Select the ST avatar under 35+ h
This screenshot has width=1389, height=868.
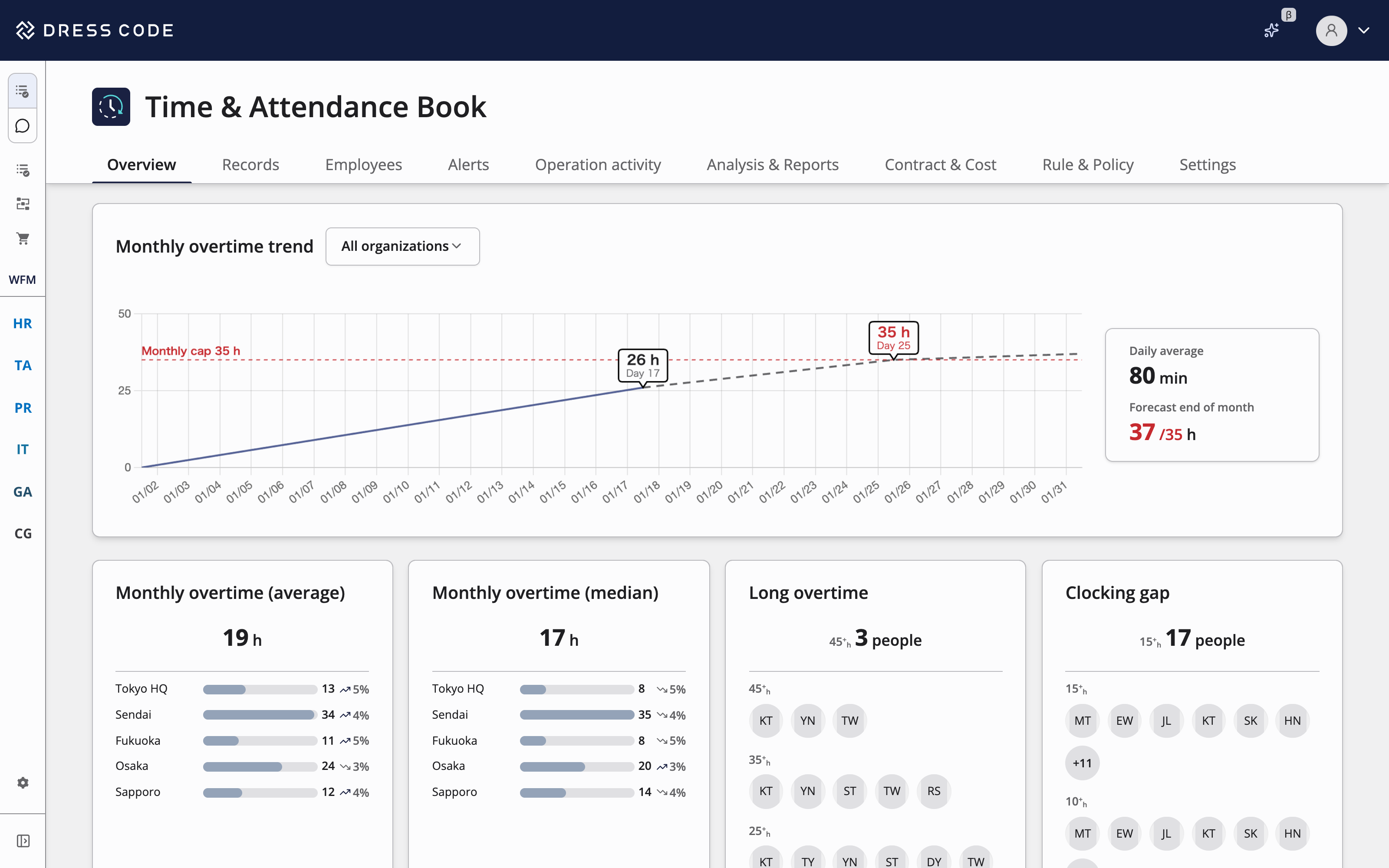849,791
